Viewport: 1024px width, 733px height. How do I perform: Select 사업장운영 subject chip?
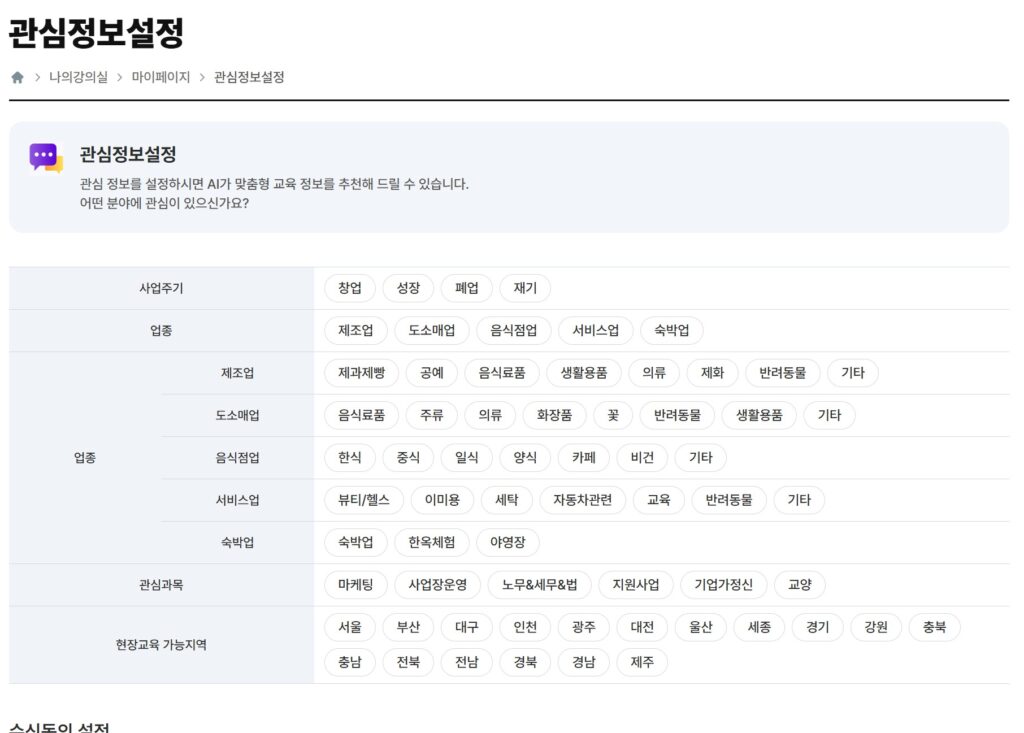pyautogui.click(x=438, y=585)
